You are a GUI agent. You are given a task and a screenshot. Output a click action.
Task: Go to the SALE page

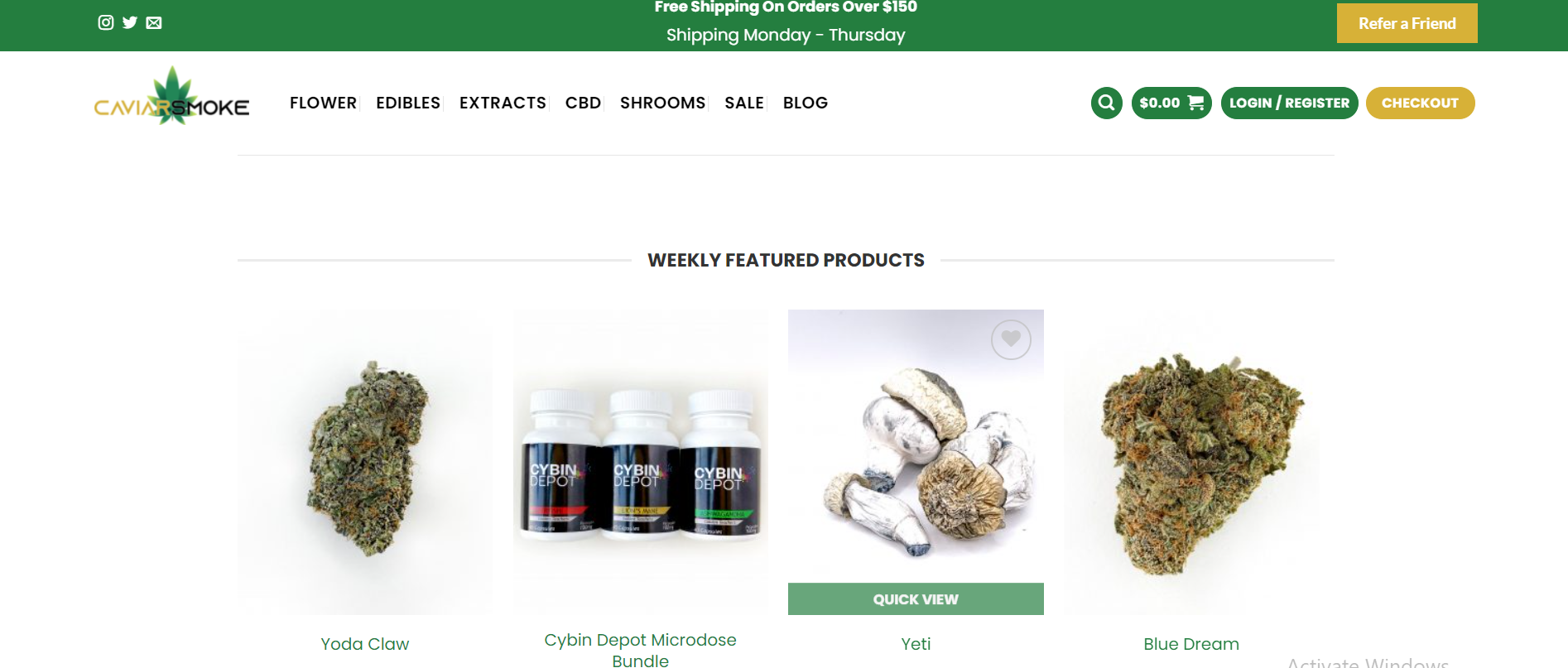(x=744, y=103)
